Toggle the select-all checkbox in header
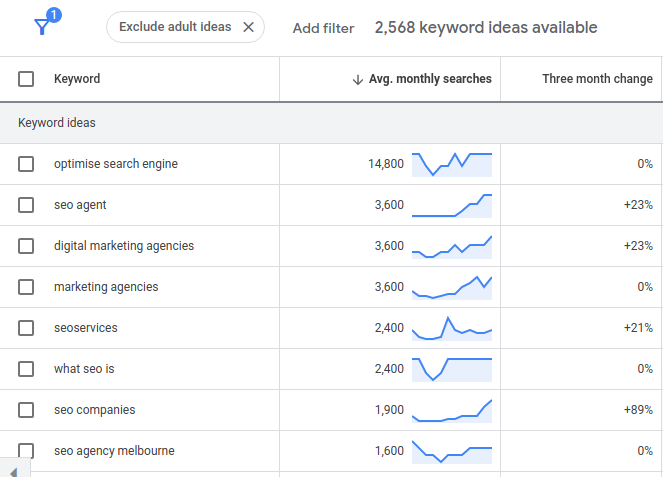The width and height of the screenshot is (663, 477). point(26,79)
